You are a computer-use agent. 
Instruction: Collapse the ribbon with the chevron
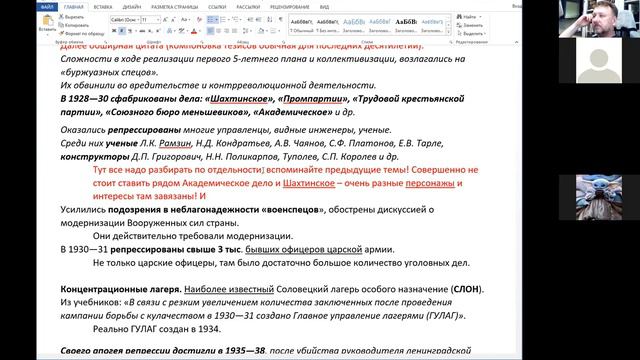(x=516, y=42)
